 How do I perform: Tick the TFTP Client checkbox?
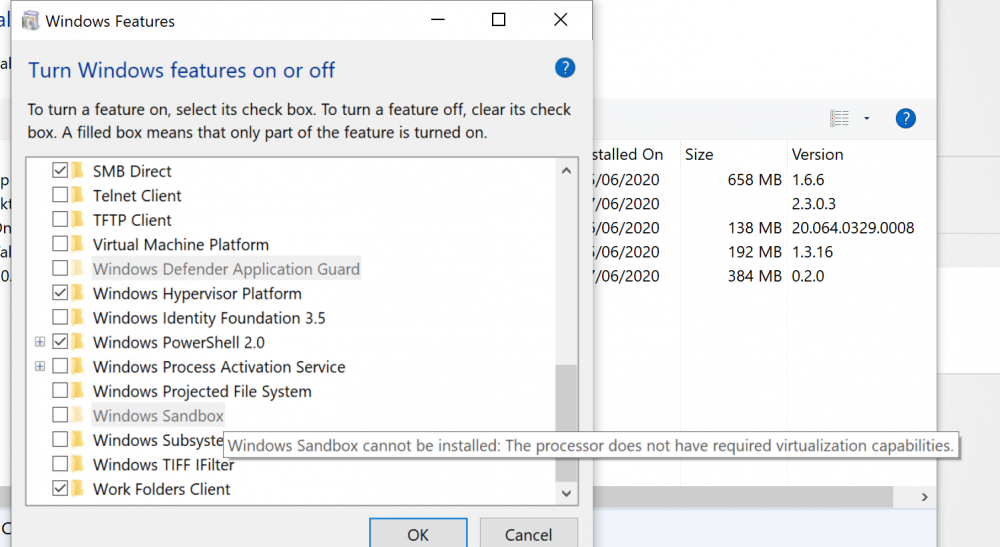[60, 220]
